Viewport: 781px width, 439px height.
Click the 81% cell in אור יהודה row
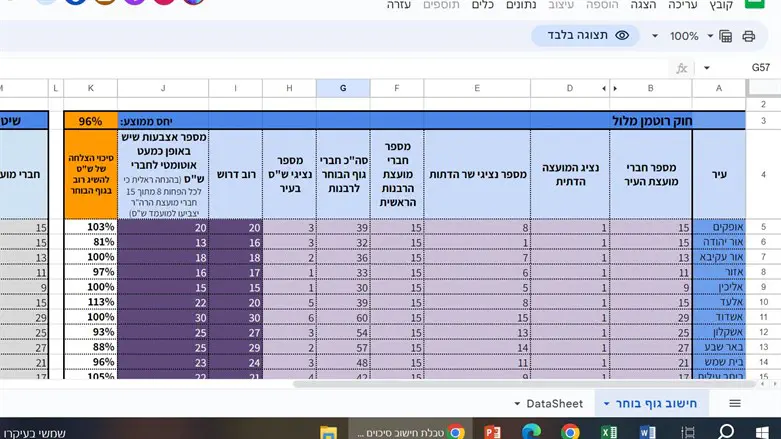pyautogui.click(x=91, y=242)
